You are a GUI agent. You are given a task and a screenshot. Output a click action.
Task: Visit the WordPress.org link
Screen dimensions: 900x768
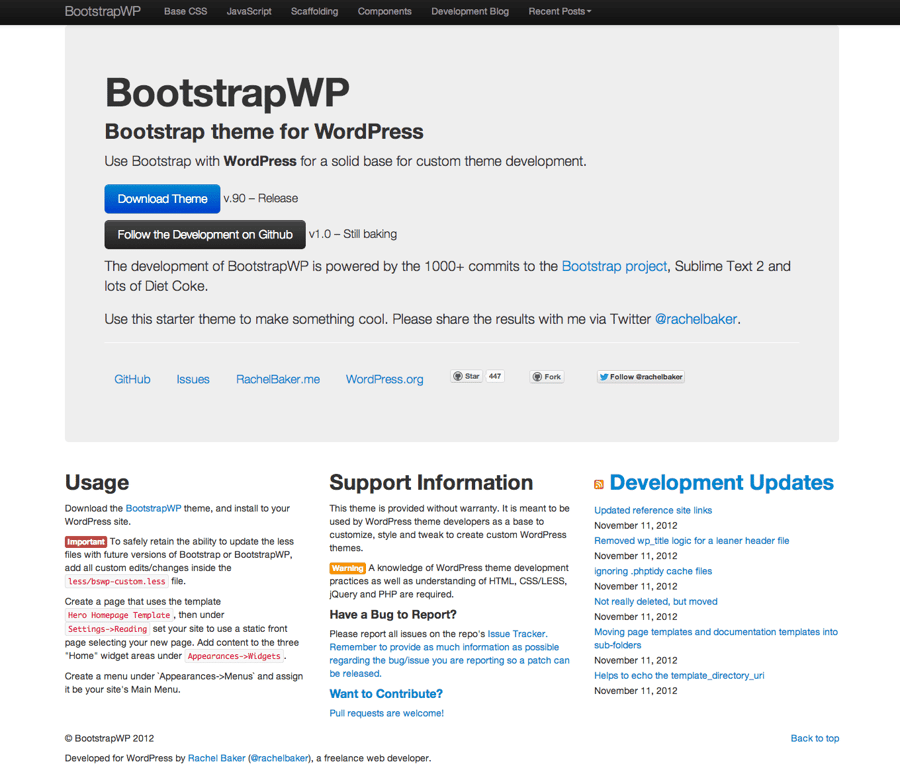385,379
